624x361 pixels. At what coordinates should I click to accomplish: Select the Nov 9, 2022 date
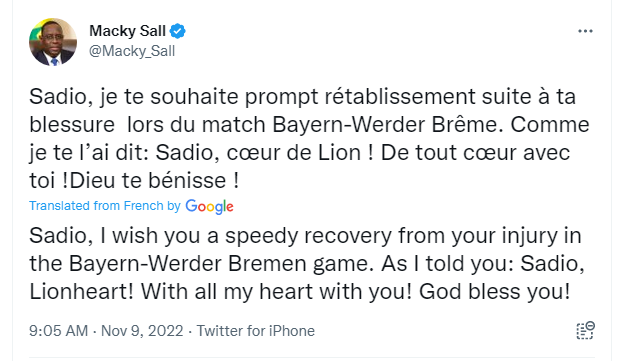142,331
